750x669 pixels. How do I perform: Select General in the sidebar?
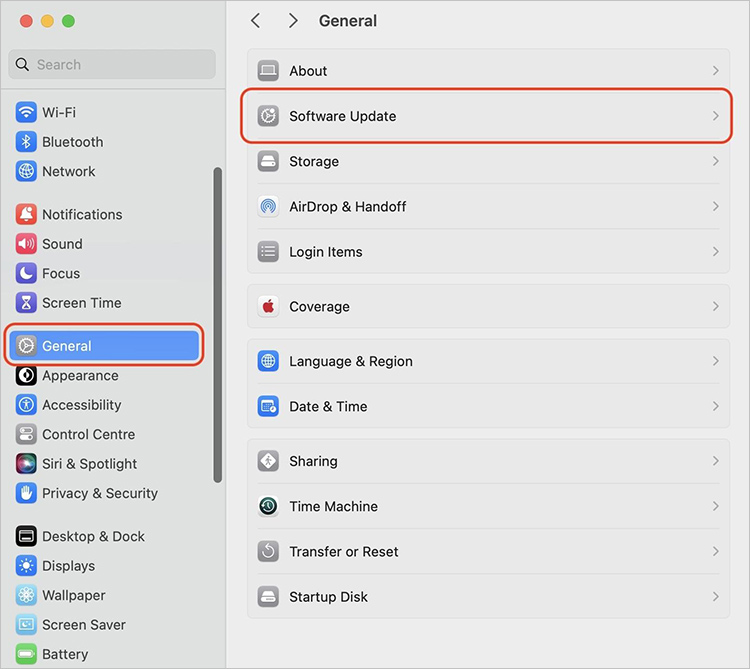[104, 346]
